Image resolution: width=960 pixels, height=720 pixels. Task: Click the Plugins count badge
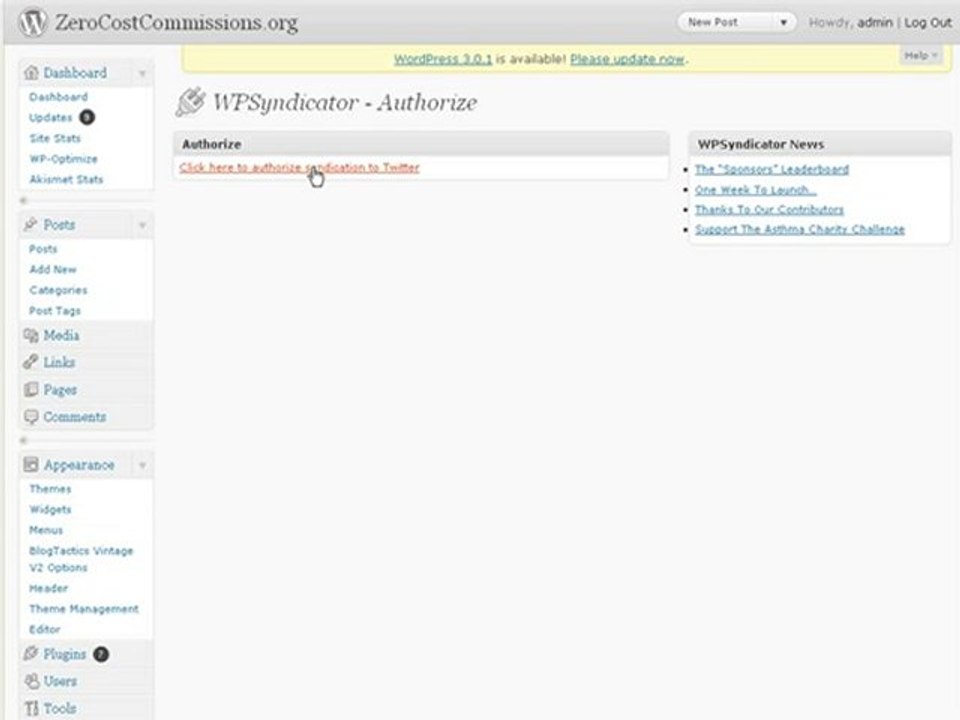101,654
